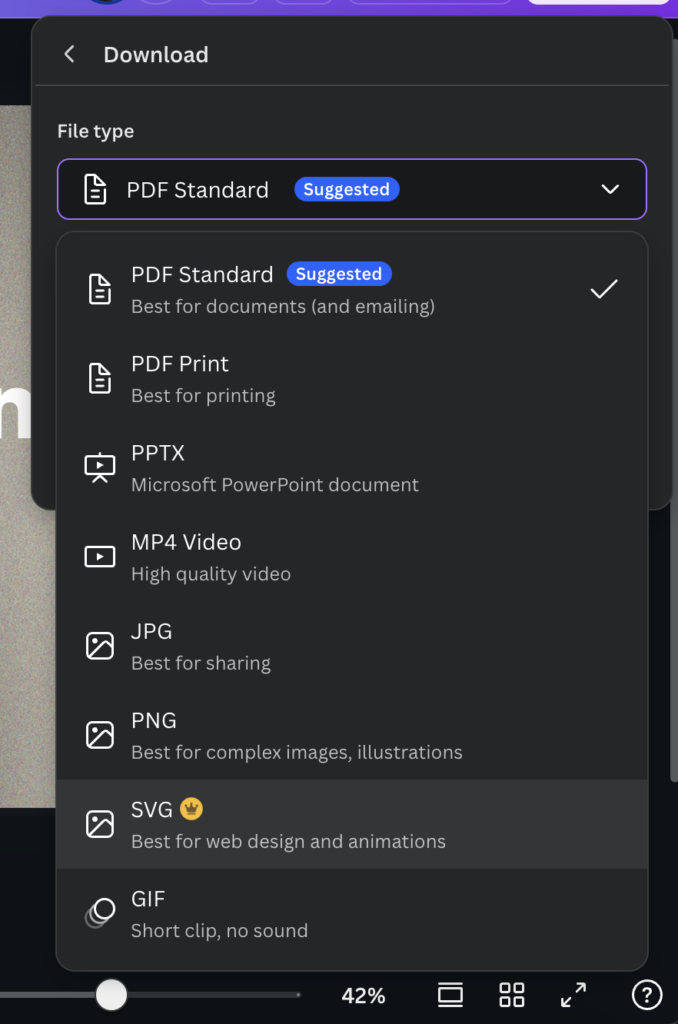This screenshot has width=678, height=1024.
Task: Click the MP4 Video play icon
Action: click(x=100, y=557)
